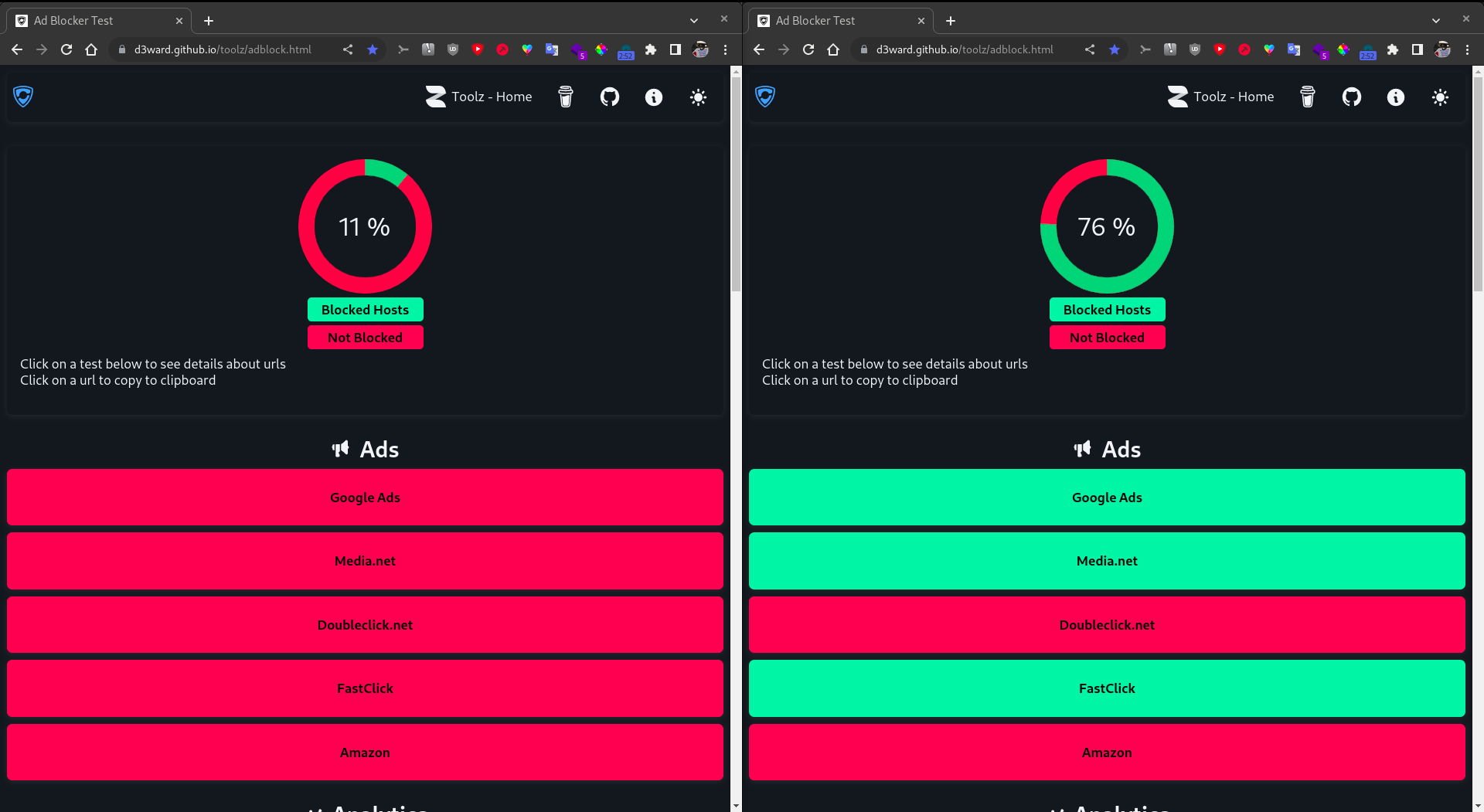
Task: Click the home button in right browser toolbar
Action: (x=832, y=49)
